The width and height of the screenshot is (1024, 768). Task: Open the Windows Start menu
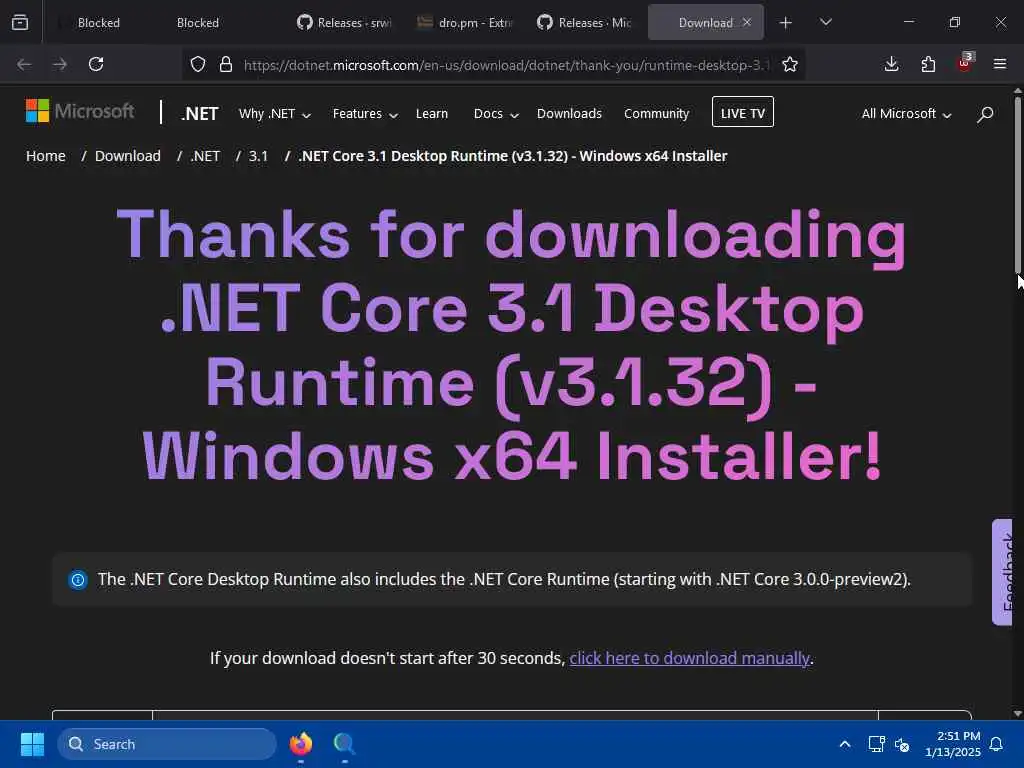click(x=32, y=744)
